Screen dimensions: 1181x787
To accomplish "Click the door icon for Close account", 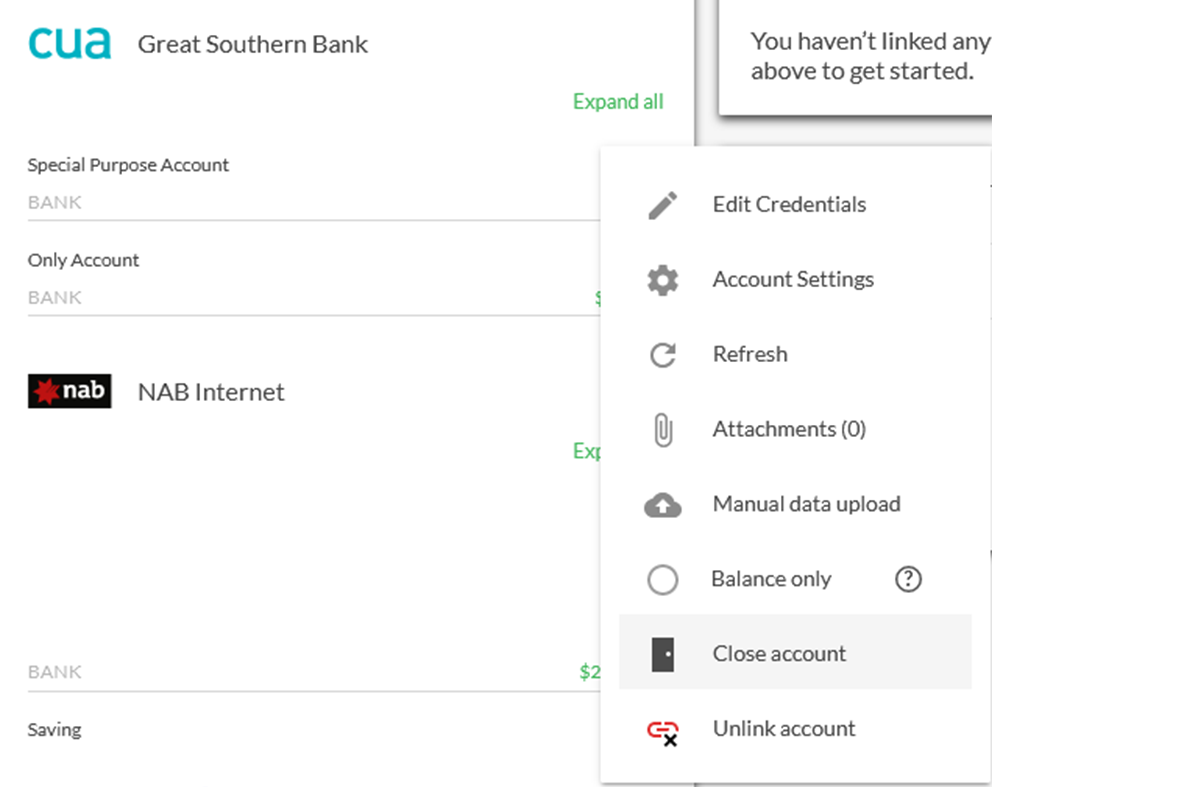I will (663, 654).
